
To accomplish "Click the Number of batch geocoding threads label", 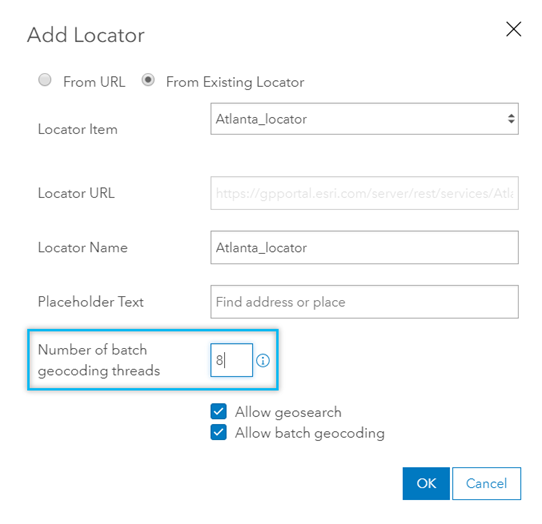I will pyautogui.click(x=99, y=360).
